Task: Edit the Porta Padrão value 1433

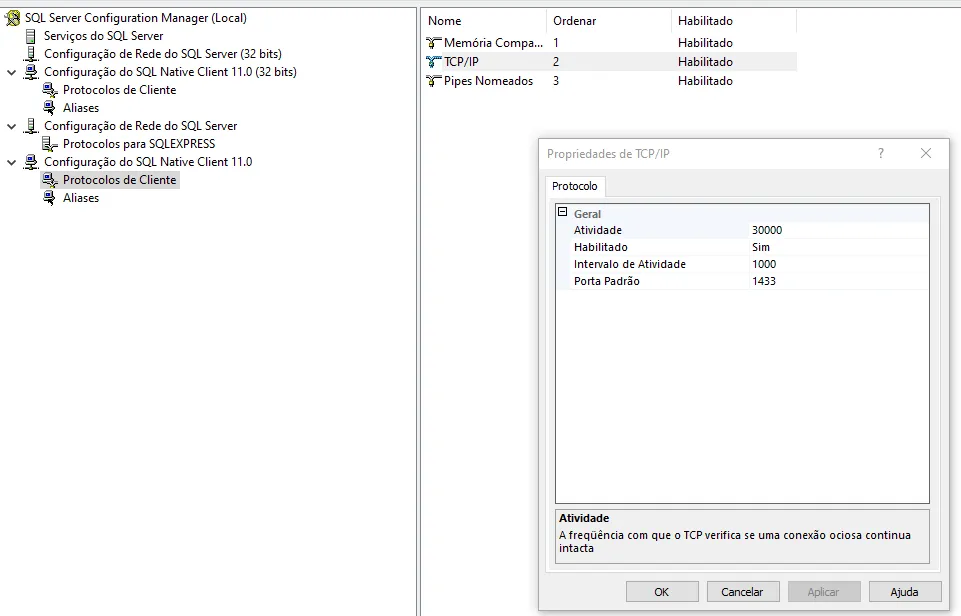Action: coord(838,281)
